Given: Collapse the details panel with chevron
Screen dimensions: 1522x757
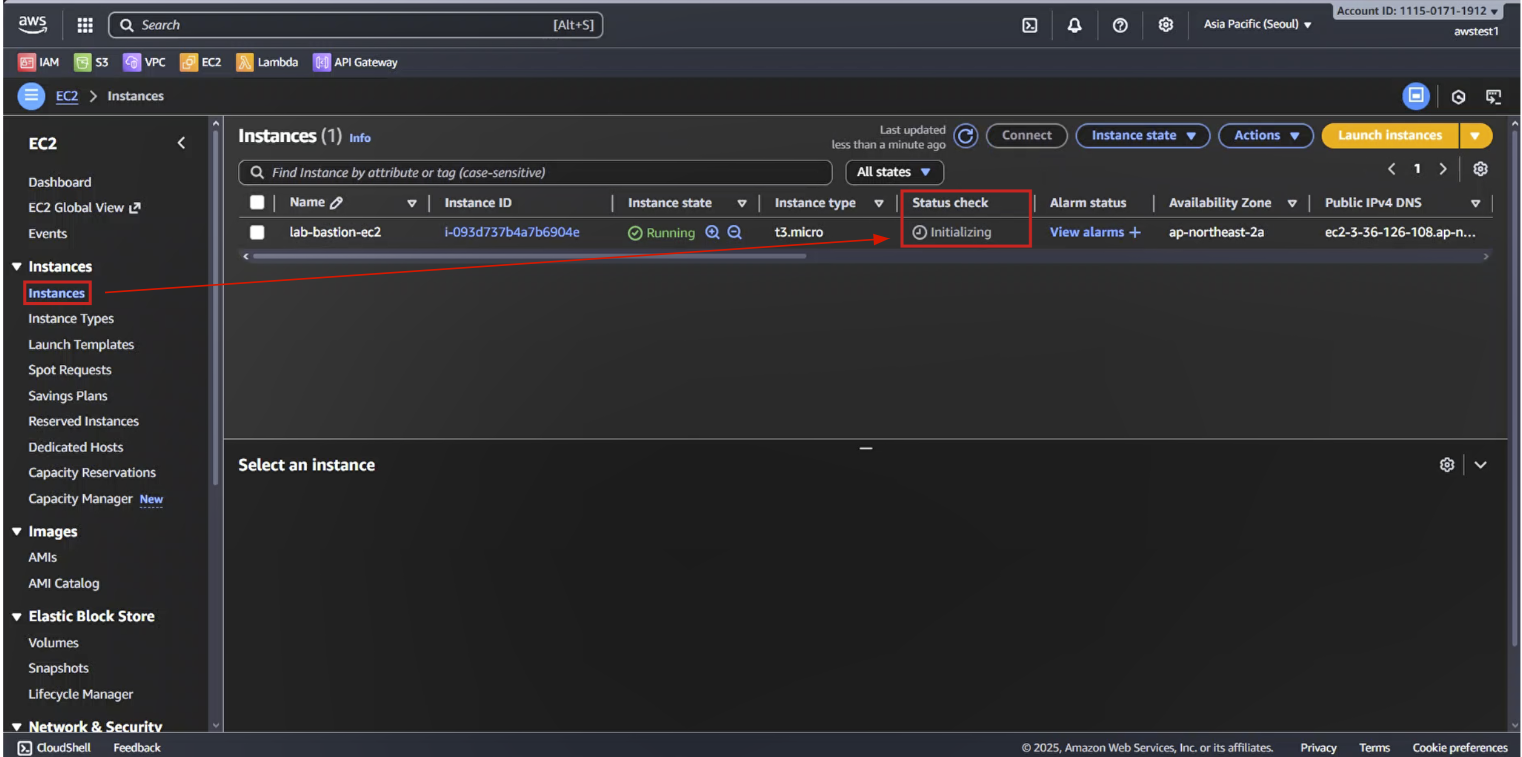Looking at the screenshot, I should pos(1480,465).
